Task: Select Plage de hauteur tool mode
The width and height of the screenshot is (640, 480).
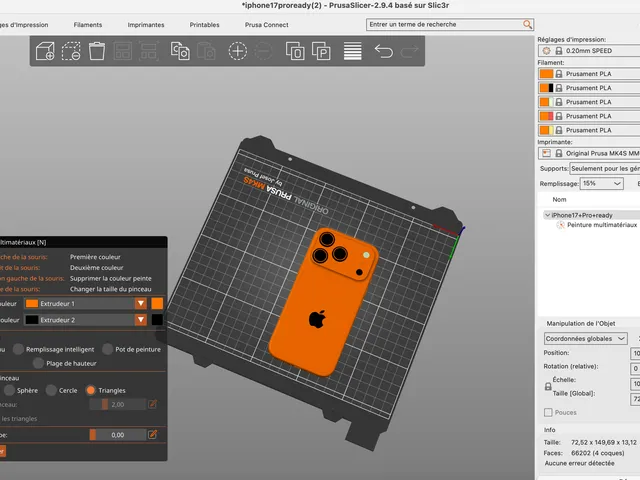Action: (38, 363)
